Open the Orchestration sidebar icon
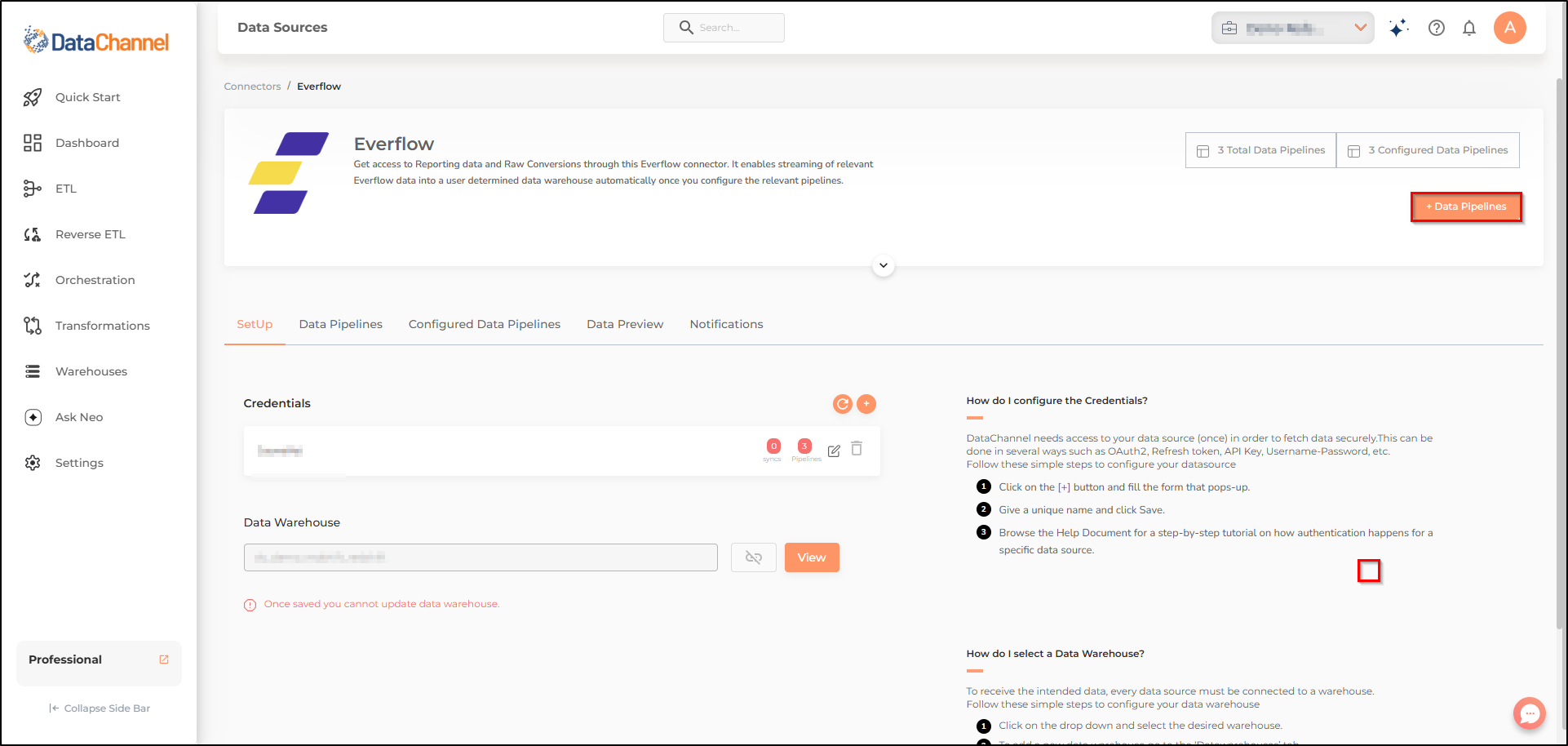 (33, 280)
